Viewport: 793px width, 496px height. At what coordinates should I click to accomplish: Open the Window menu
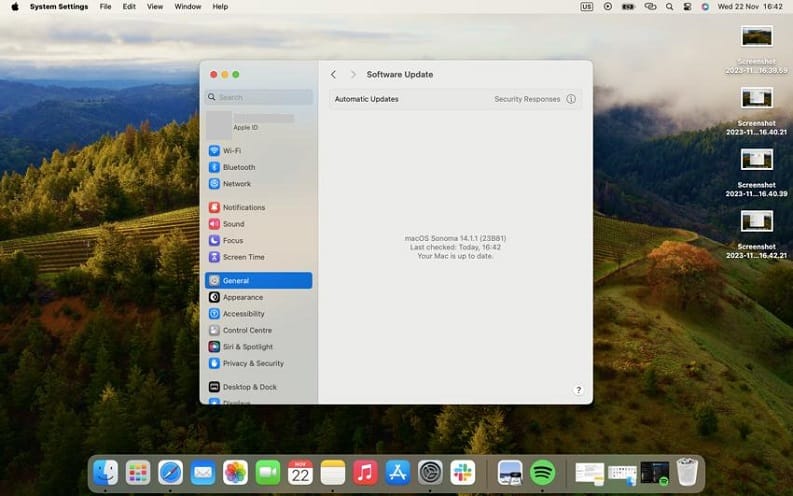(x=188, y=7)
